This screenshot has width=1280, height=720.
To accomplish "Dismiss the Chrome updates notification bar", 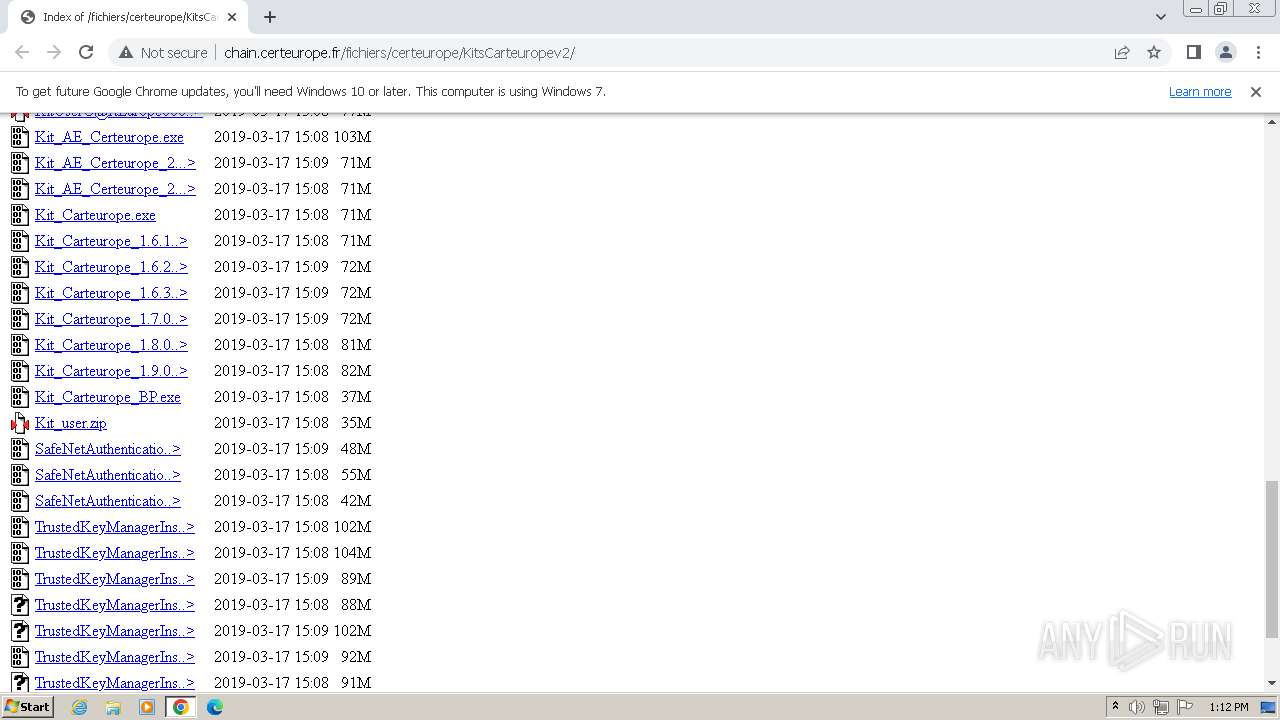I will pyautogui.click(x=1256, y=91).
